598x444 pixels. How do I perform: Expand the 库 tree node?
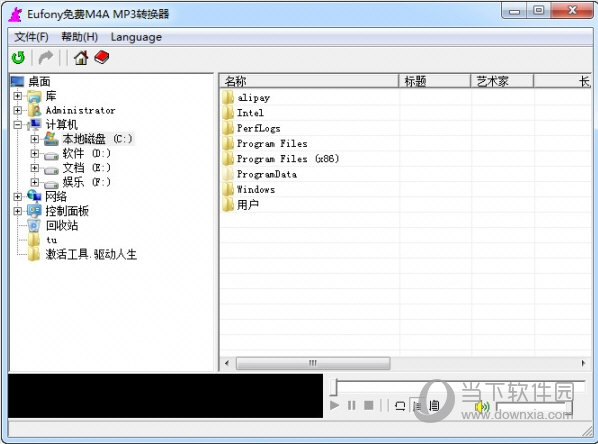[x=18, y=96]
